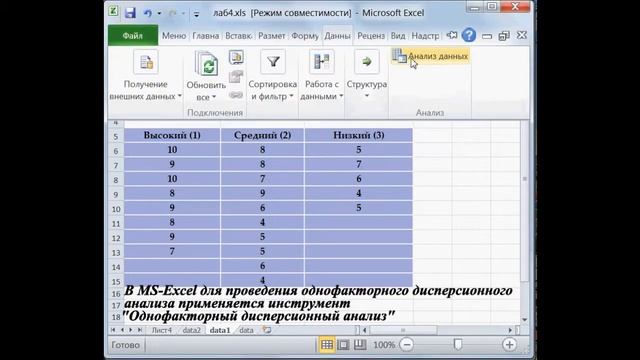Select row header 13

[x=116, y=253]
